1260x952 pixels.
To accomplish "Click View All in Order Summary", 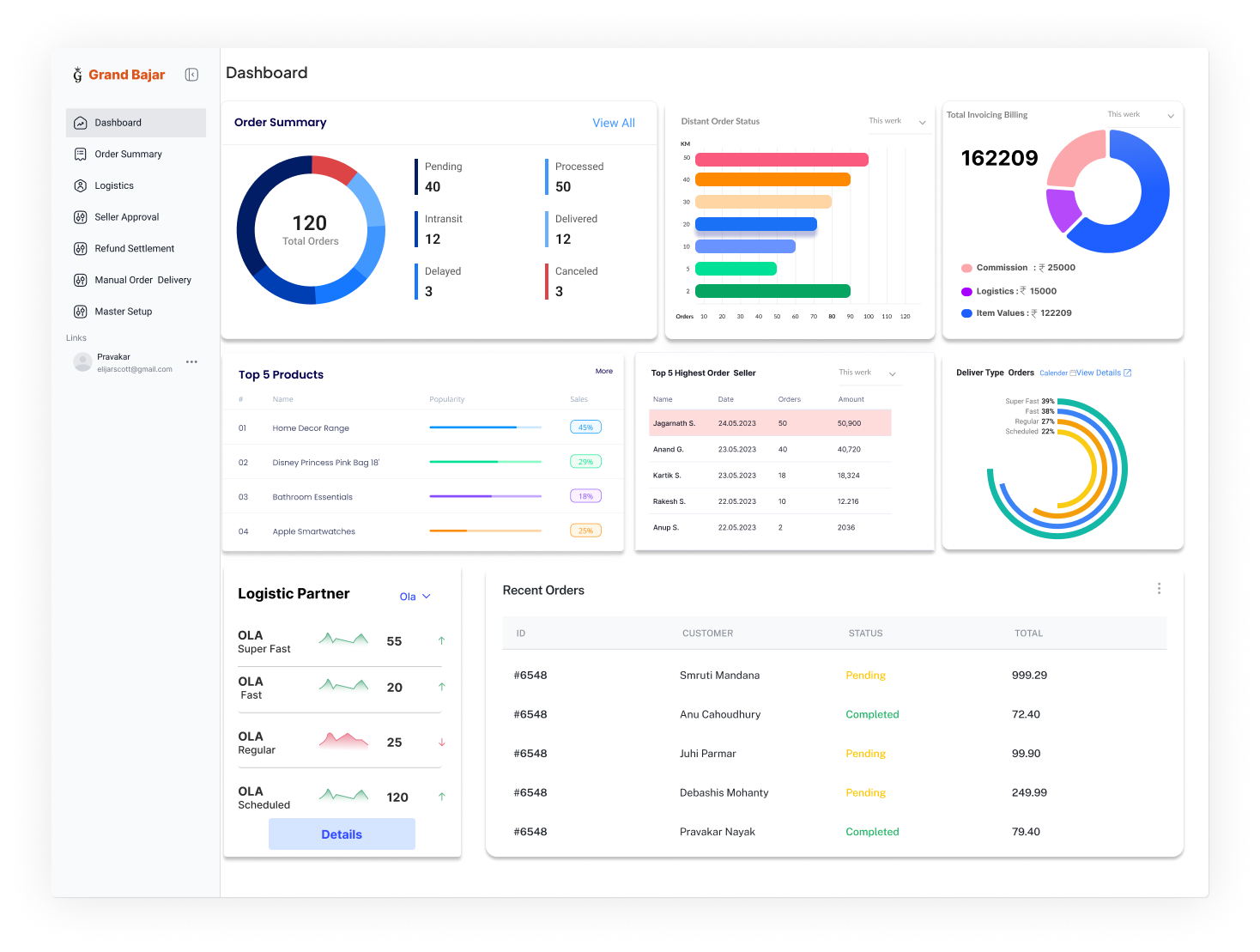I will pyautogui.click(x=614, y=123).
